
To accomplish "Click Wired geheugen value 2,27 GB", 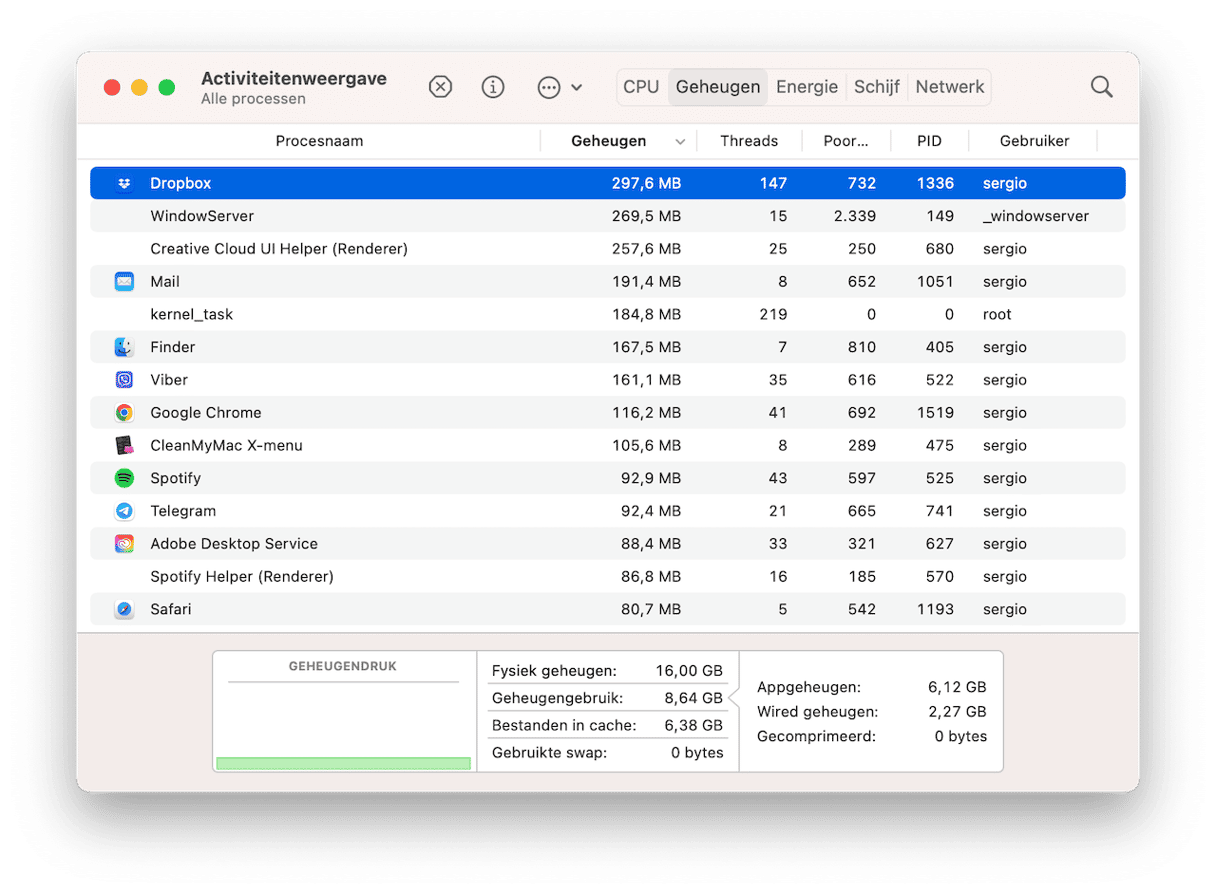I will pyautogui.click(x=957, y=712).
